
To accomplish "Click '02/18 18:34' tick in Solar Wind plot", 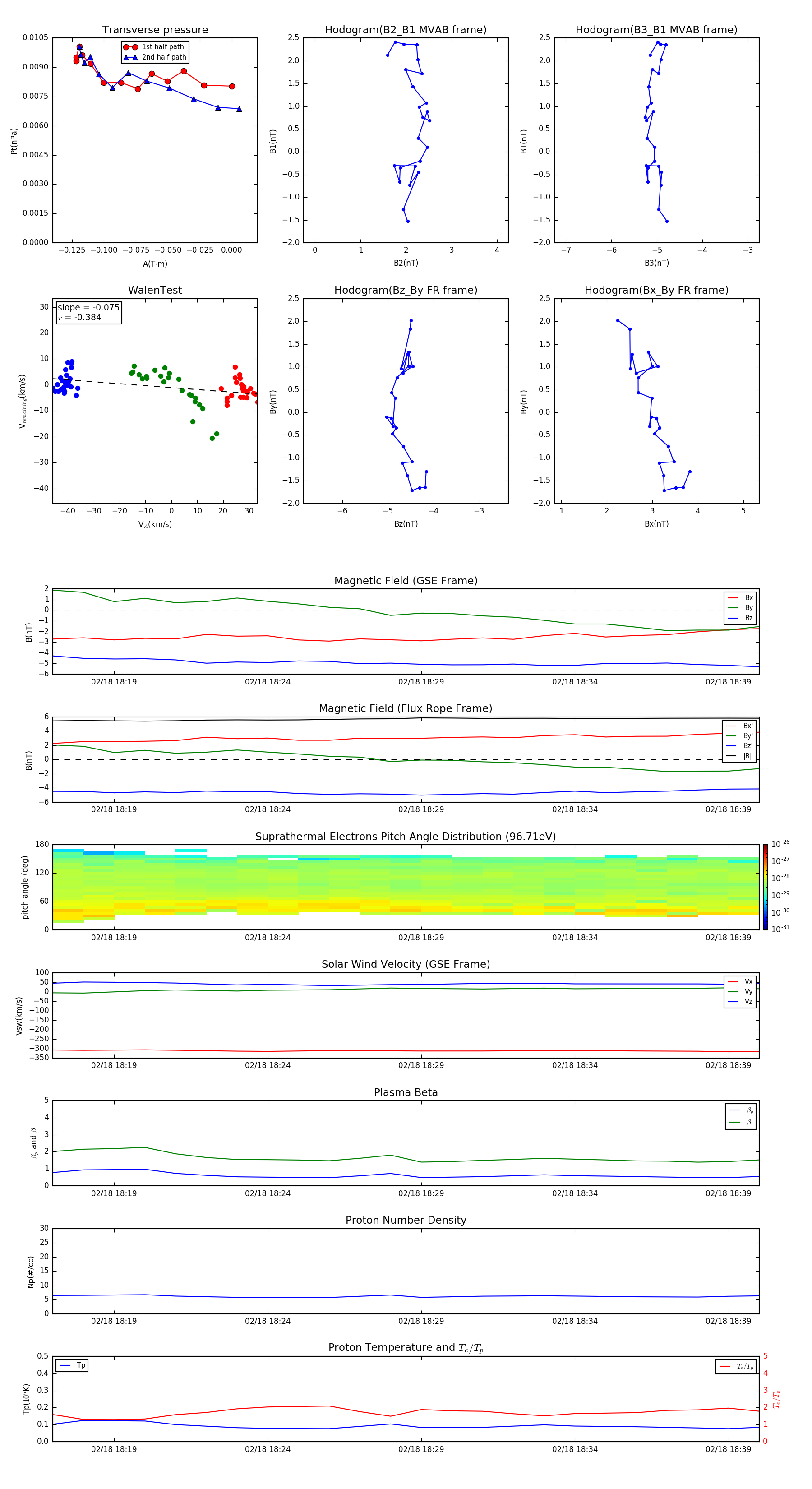I will coord(574,1065).
